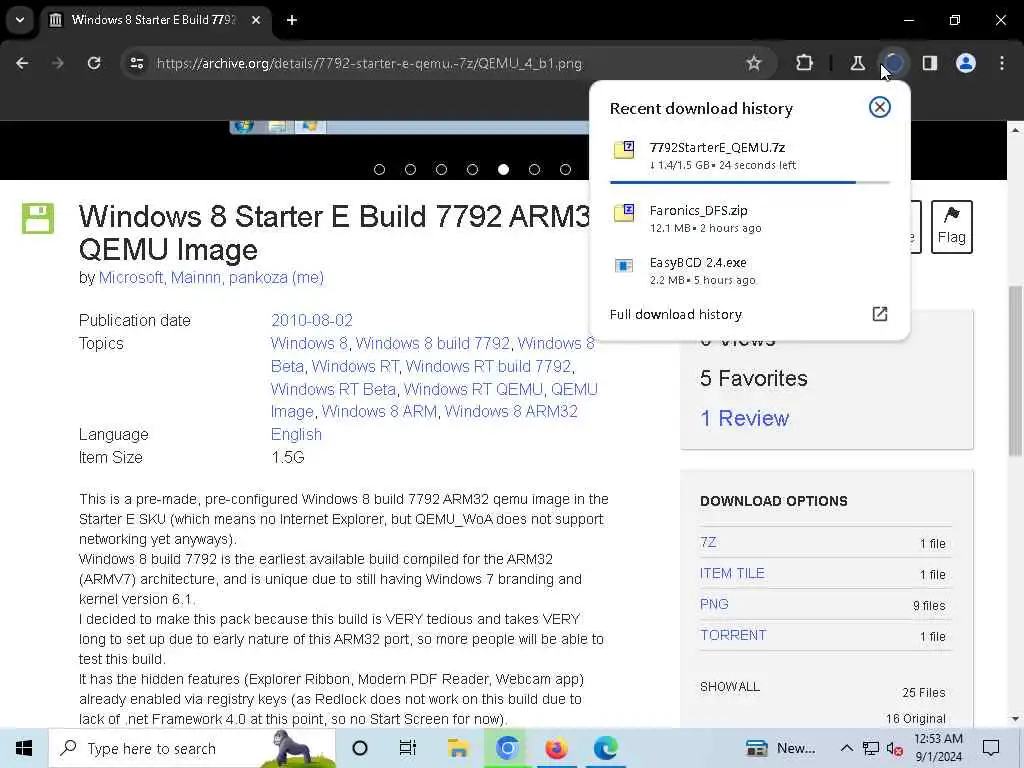Viewport: 1024px width, 768px height.
Task: Open a new browser tab
Action: (x=292, y=20)
